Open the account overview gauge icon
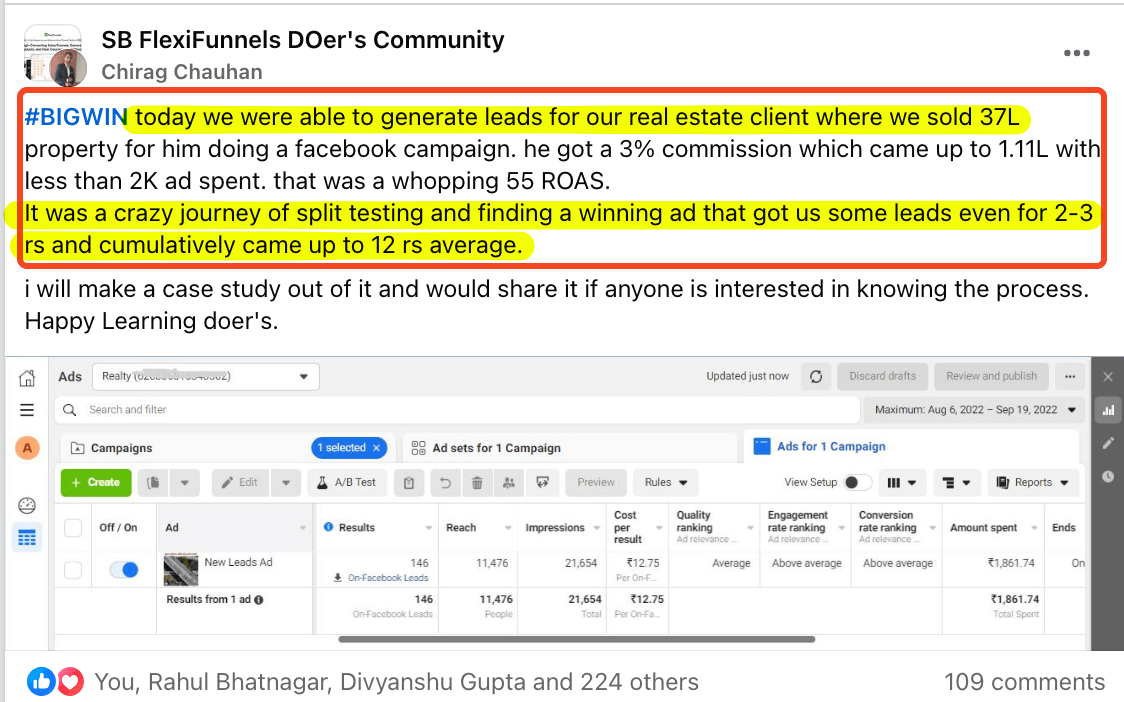The width and height of the screenshot is (1124, 702). click(x=27, y=505)
